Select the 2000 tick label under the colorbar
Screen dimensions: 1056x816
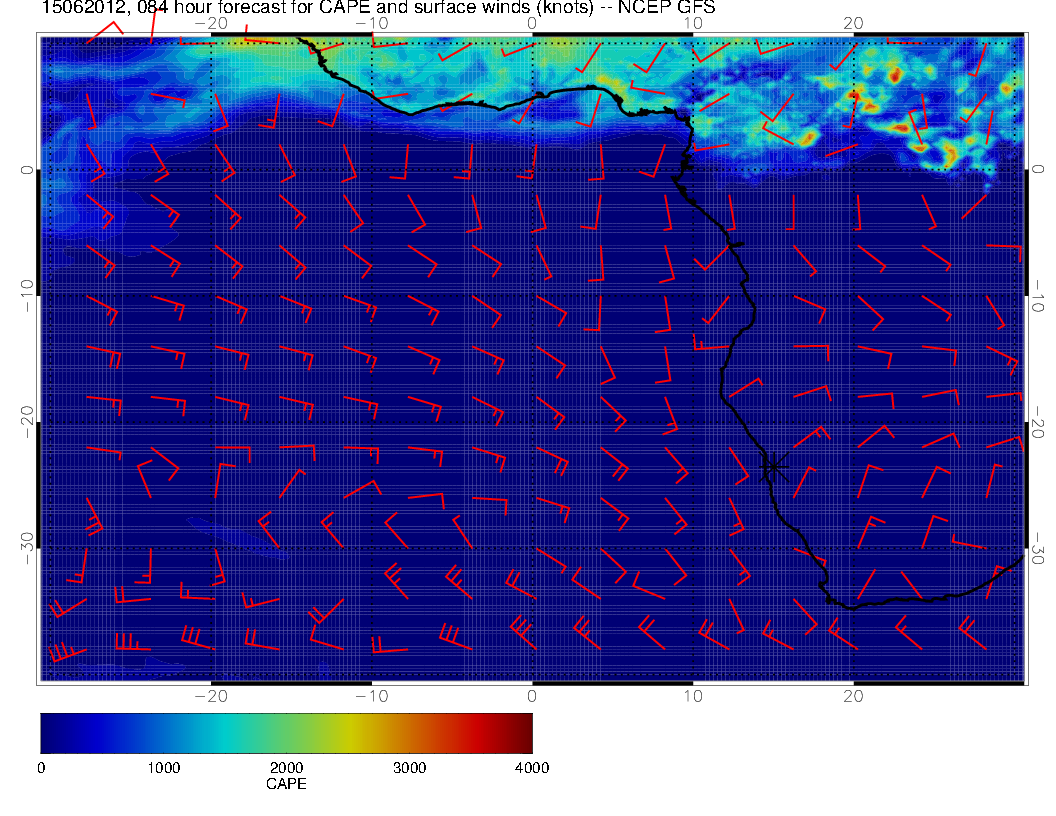[286, 767]
